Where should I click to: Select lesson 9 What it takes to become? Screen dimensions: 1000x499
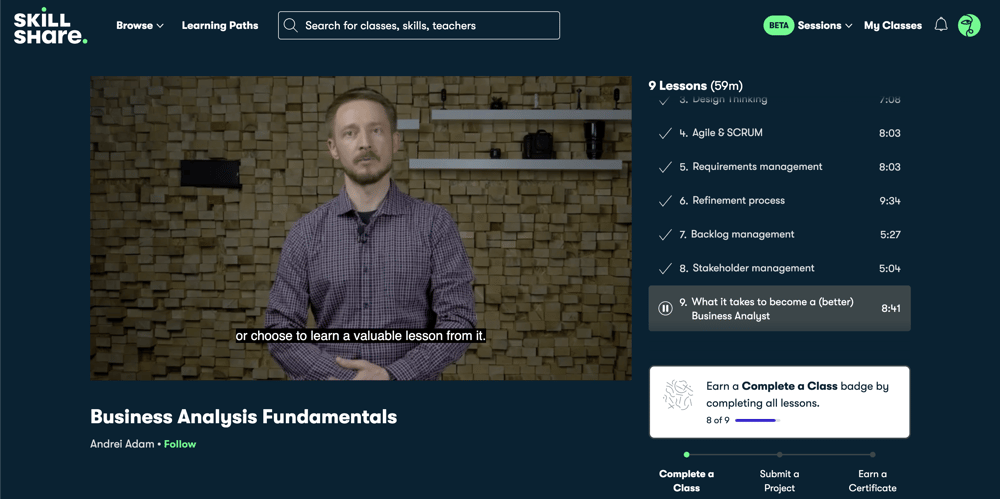(779, 308)
